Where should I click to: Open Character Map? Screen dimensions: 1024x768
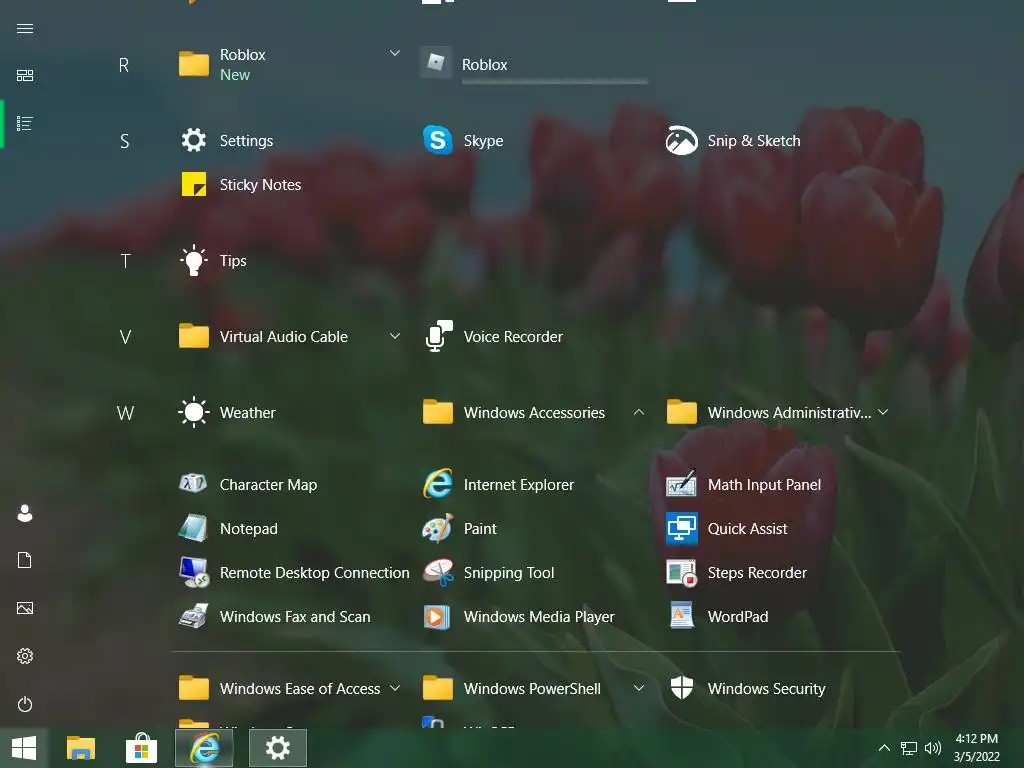(248, 485)
